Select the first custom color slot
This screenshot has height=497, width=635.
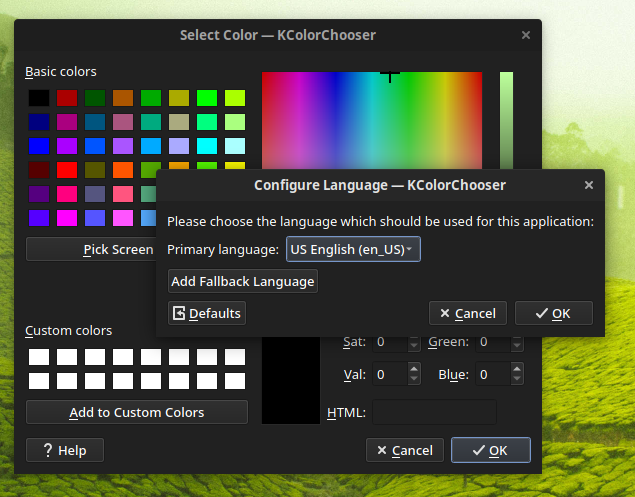pos(39,357)
